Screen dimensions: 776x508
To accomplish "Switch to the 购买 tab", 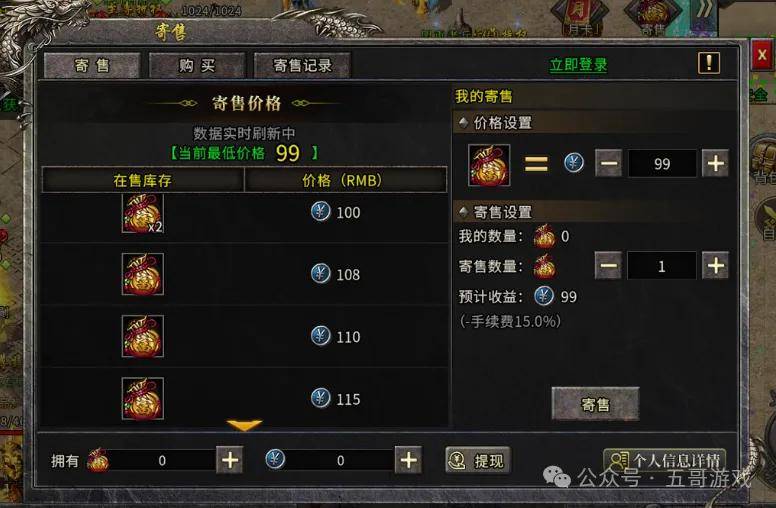I will click(x=197, y=65).
